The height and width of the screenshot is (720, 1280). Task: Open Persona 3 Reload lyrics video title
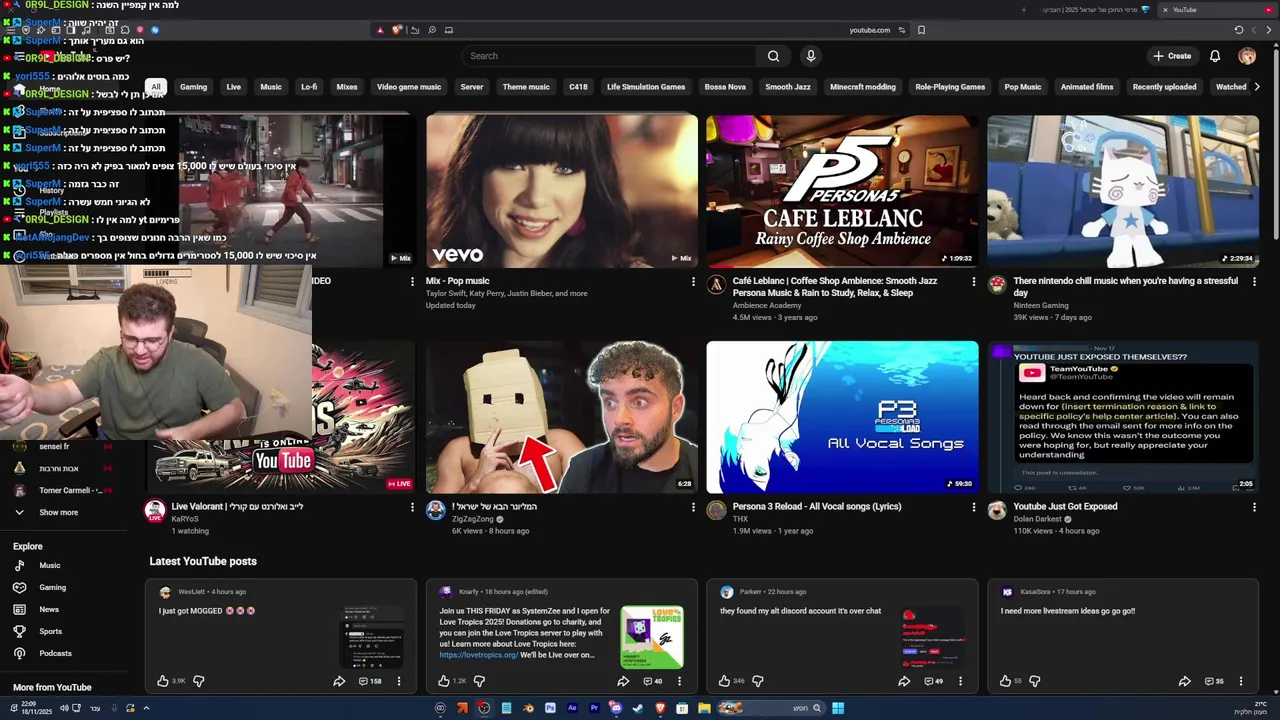pyautogui.click(x=817, y=507)
